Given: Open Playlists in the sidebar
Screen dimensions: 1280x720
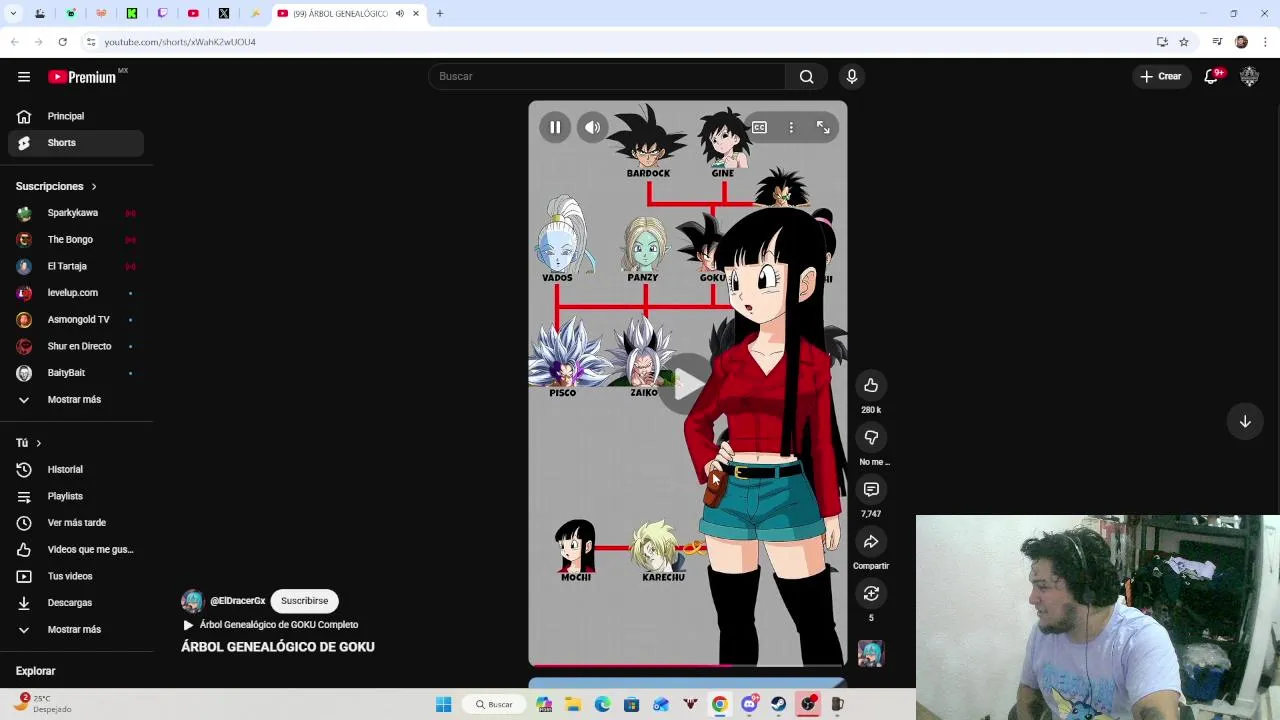Looking at the screenshot, I should [76, 496].
